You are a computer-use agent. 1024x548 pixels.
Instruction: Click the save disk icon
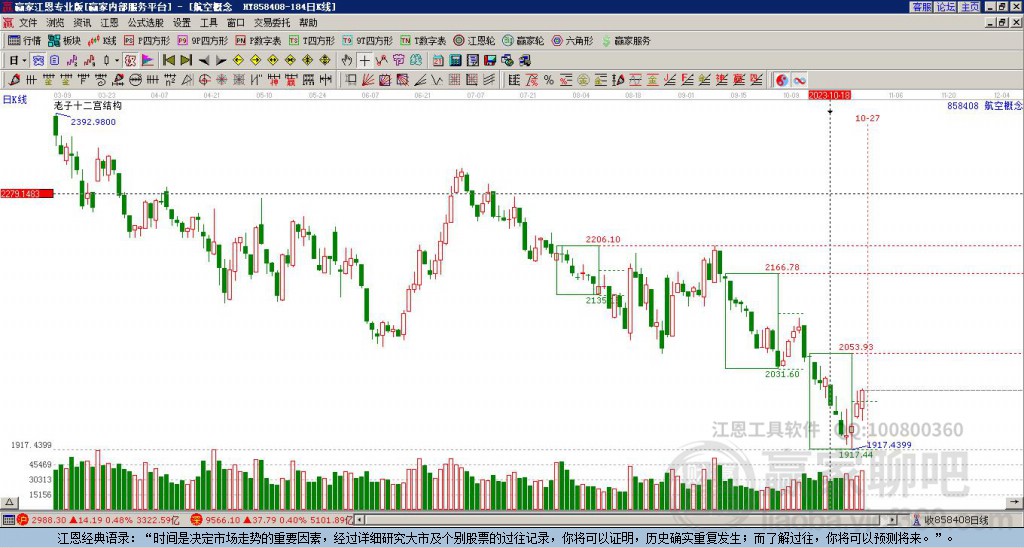490,60
